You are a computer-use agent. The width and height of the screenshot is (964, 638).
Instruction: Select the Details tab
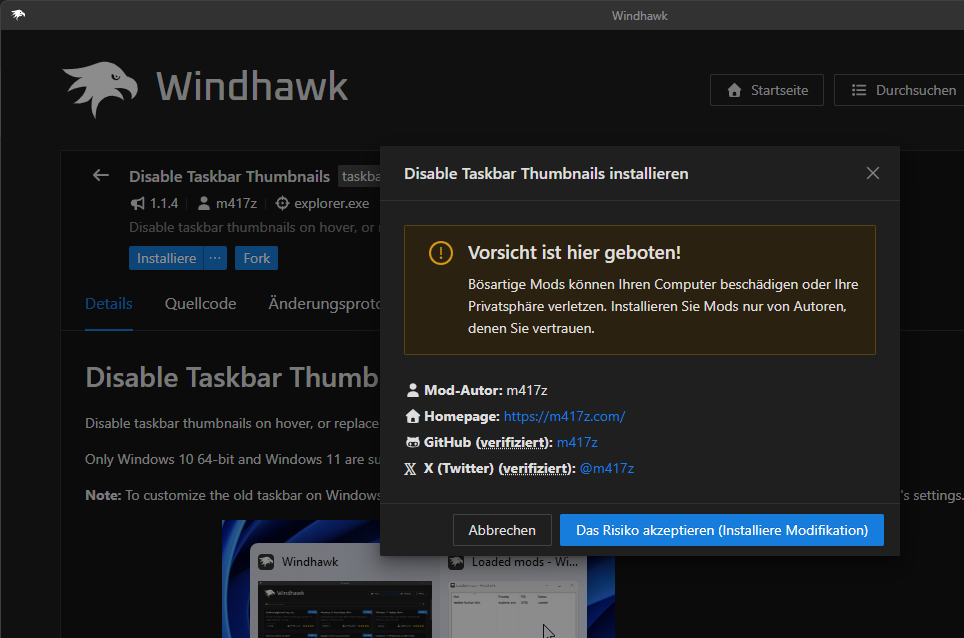coord(108,303)
